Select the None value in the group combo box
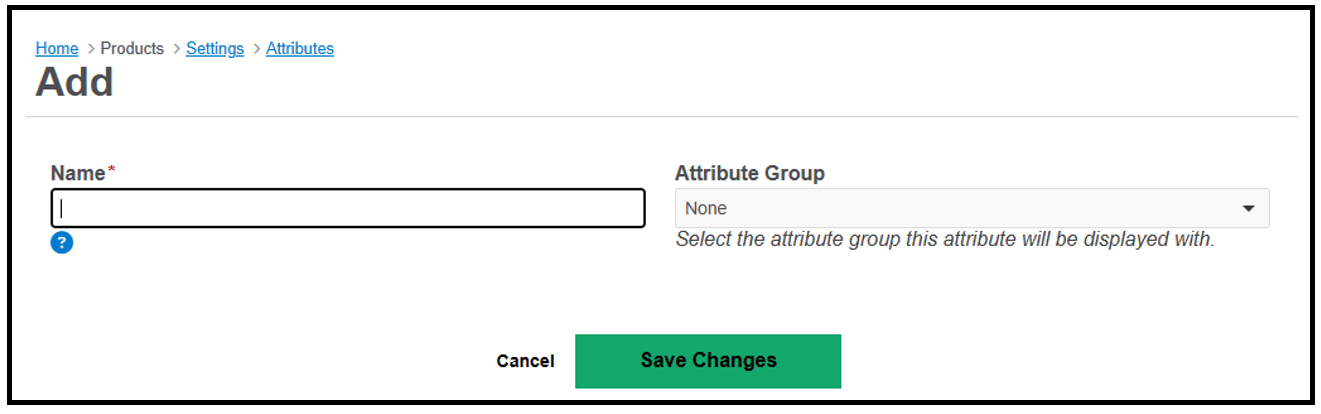 (x=706, y=208)
